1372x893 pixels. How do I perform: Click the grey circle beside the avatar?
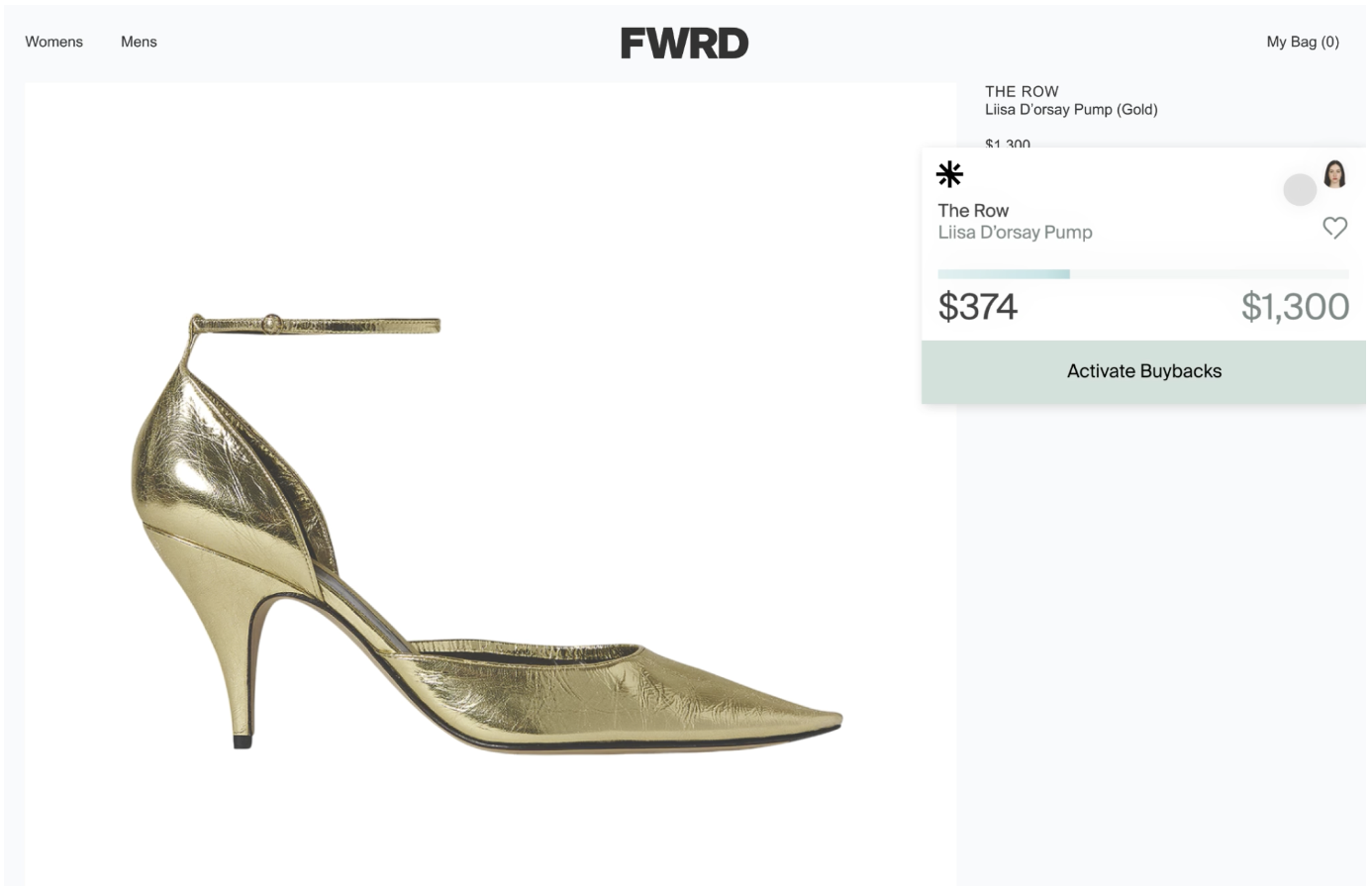coord(1299,189)
